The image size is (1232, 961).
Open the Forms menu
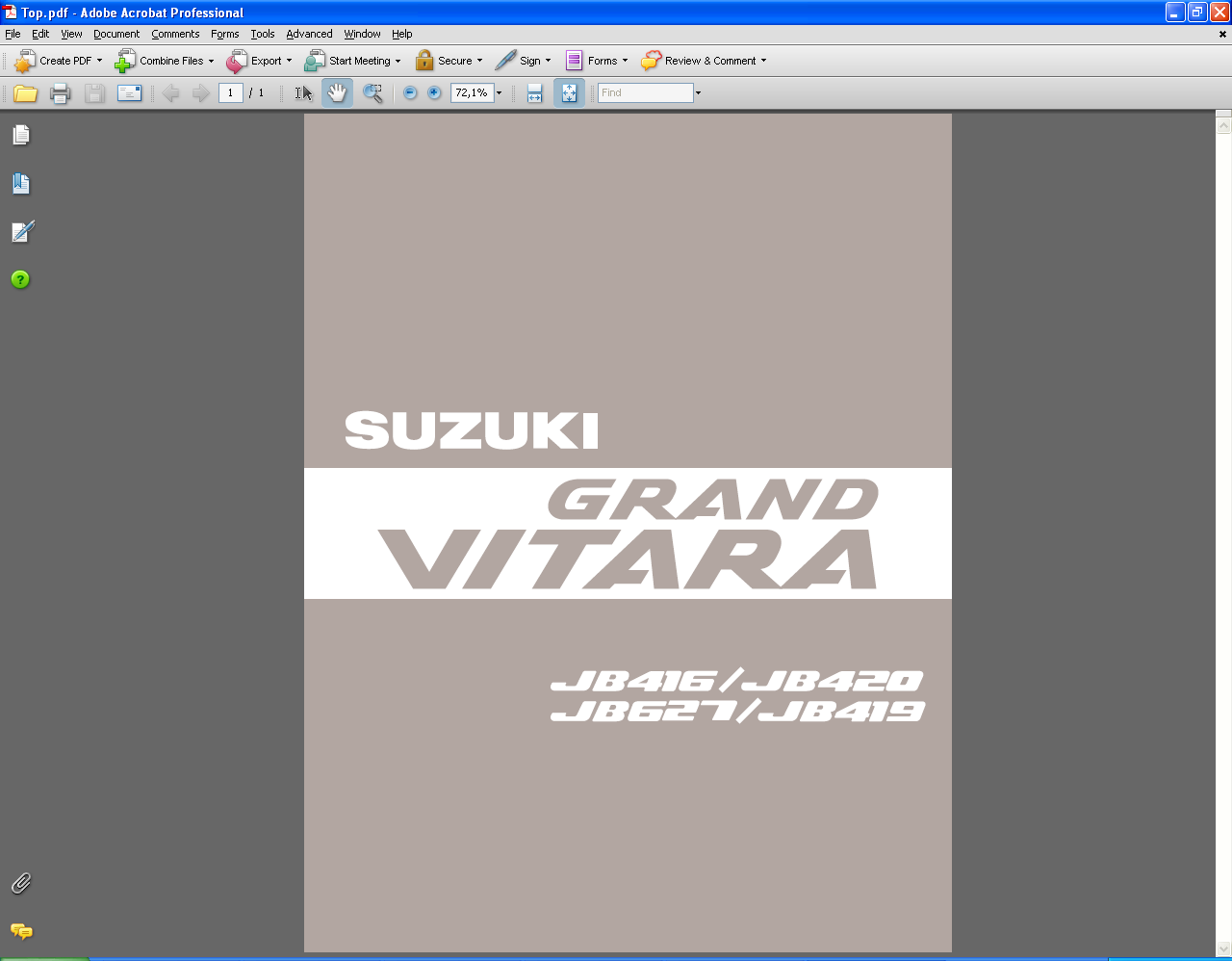[225, 34]
